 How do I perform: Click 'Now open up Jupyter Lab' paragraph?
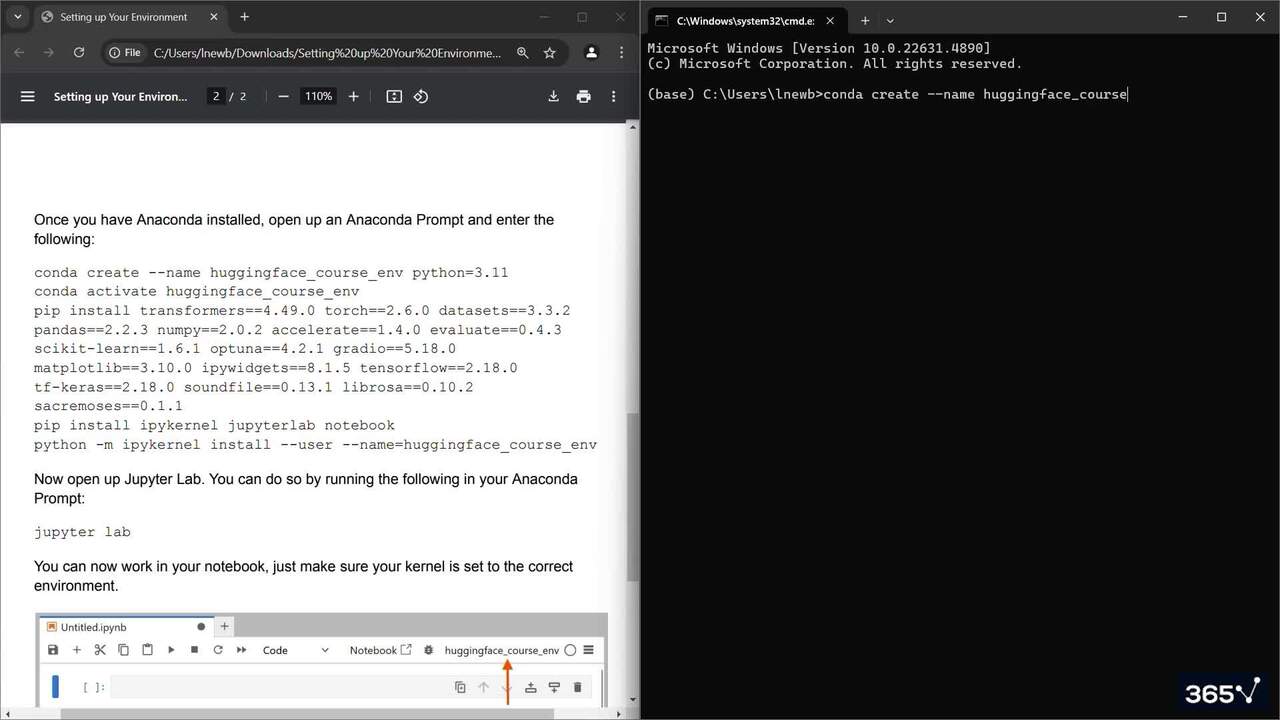point(306,488)
